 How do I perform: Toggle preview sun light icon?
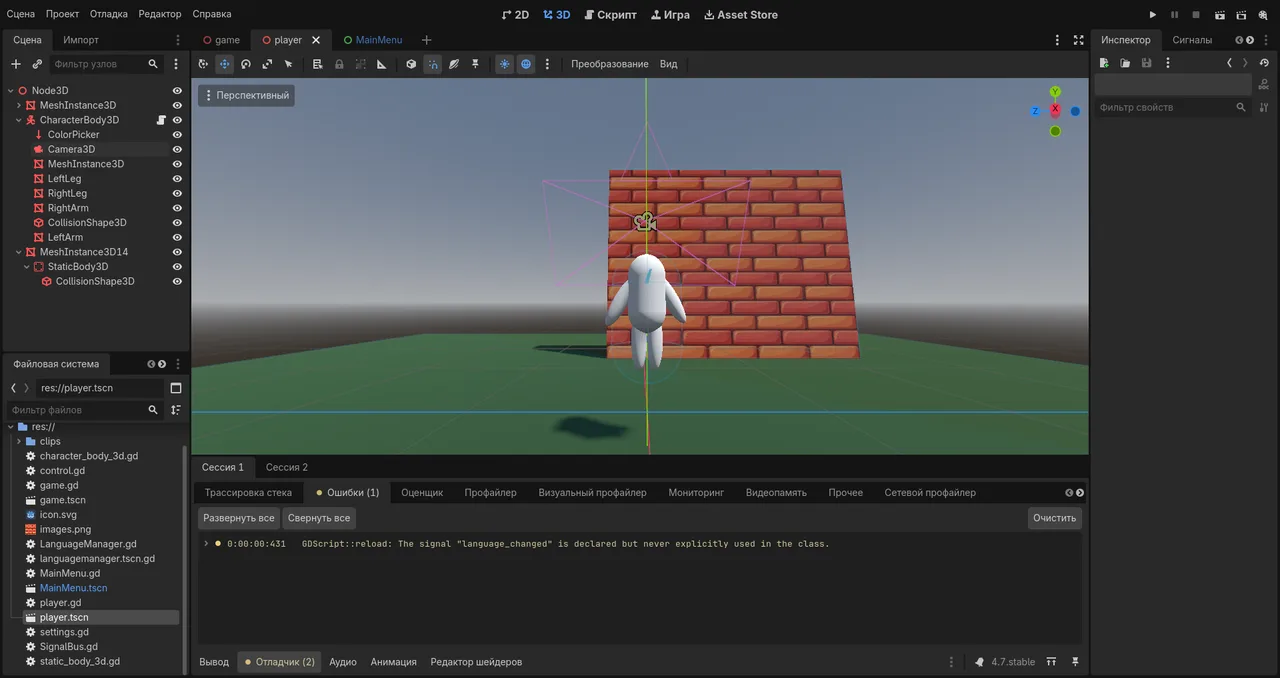point(505,64)
